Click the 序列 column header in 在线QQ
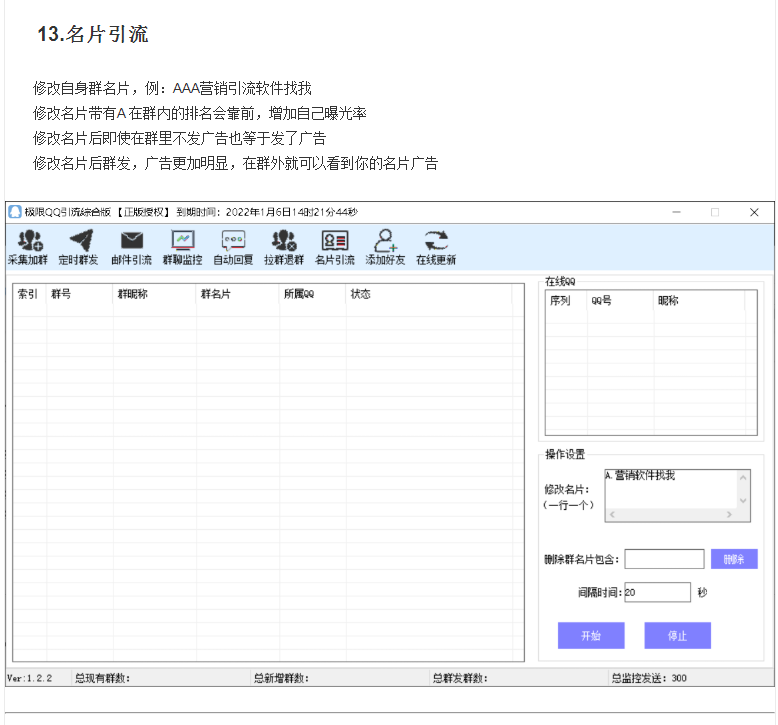778x725 pixels. 566,300
